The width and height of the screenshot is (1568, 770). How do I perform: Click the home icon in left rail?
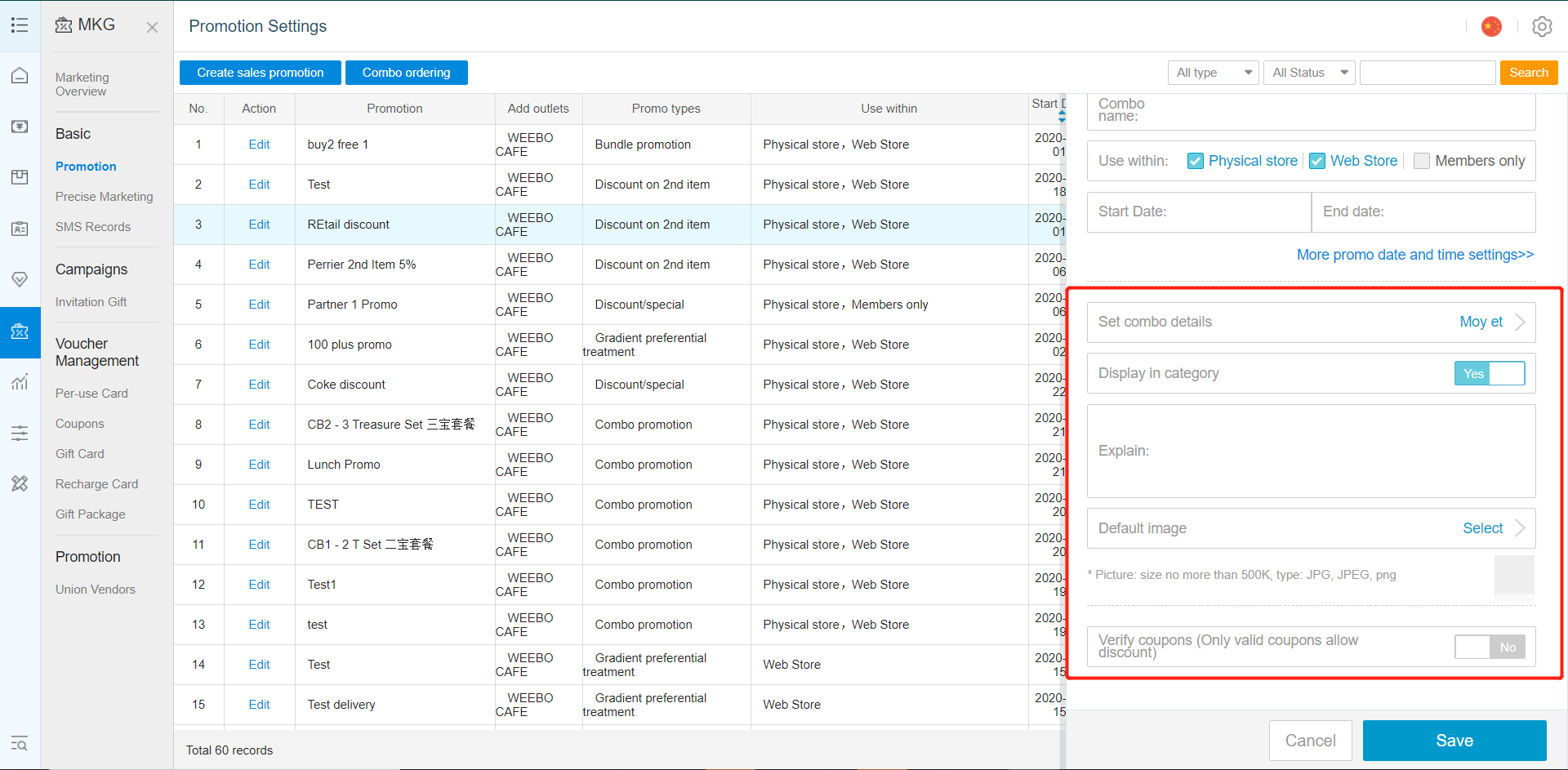tap(20, 76)
